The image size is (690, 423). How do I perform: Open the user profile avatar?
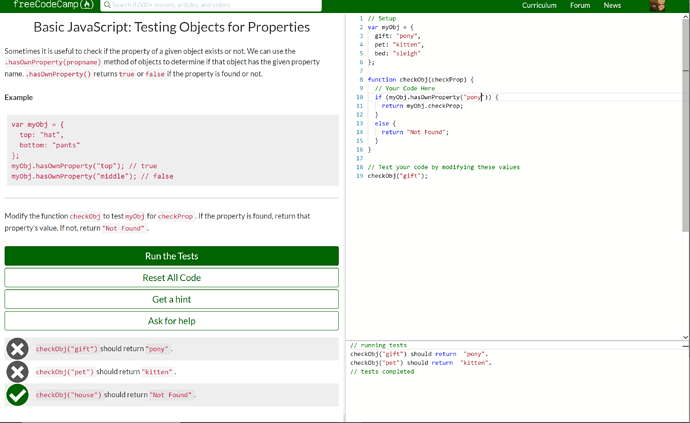coord(657,6)
